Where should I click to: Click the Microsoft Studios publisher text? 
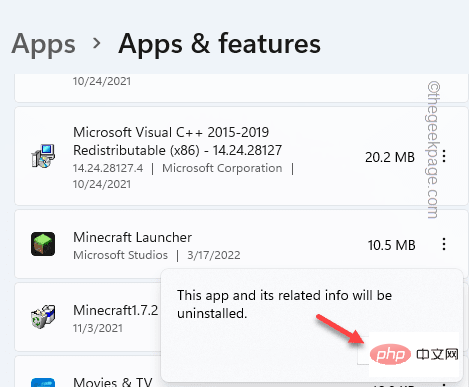[120, 255]
